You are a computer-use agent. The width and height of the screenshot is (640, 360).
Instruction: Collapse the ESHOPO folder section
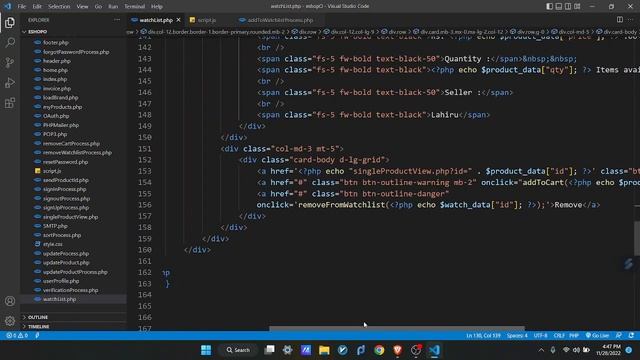click(73, 31)
